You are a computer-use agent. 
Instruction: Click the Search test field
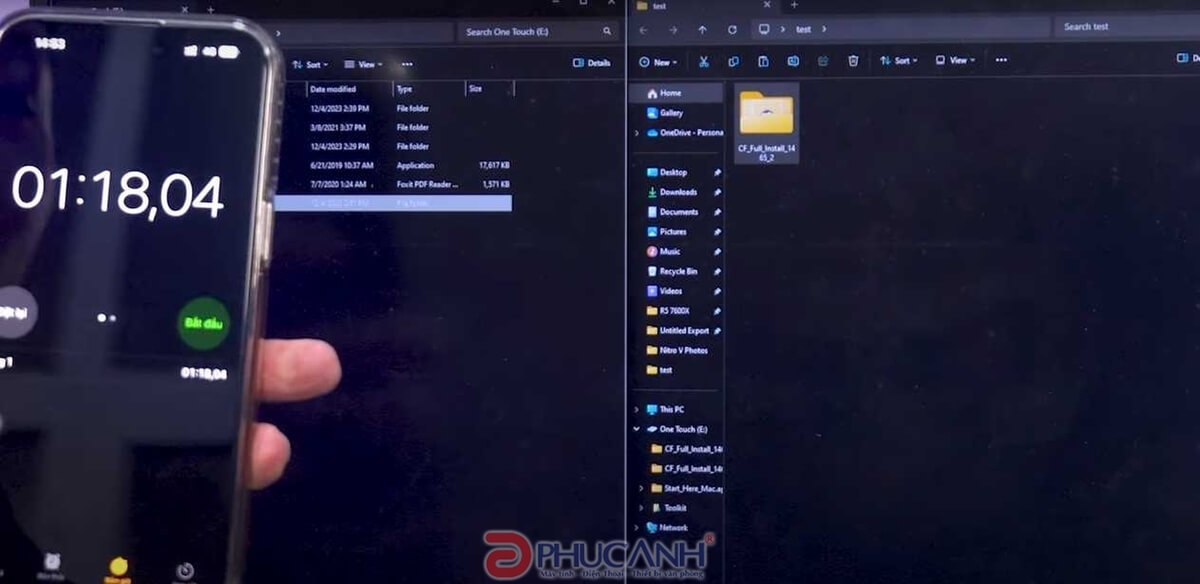(x=1127, y=27)
